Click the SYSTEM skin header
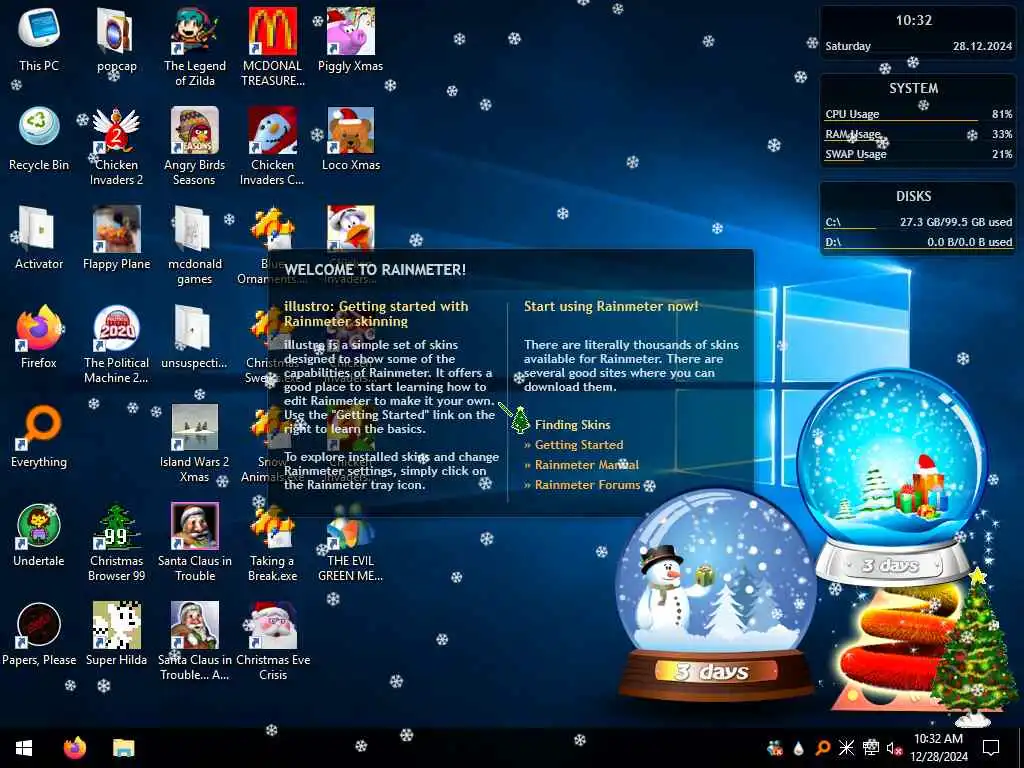The image size is (1024, 768). coord(913,88)
